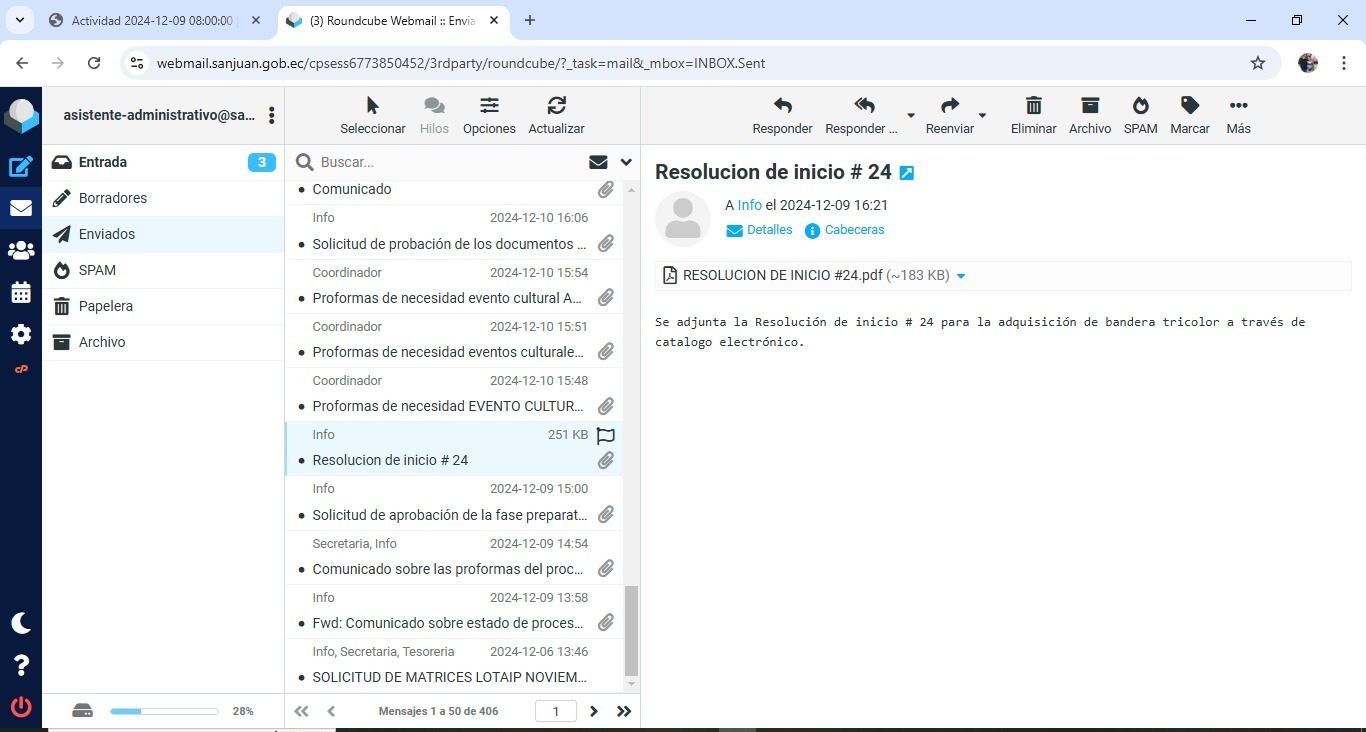Open the calendar icon in sidebar
This screenshot has height=732, width=1366.
coord(21,293)
